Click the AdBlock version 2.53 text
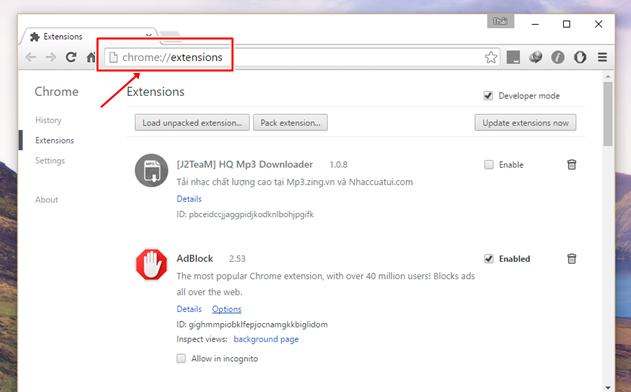The image size is (631, 392). point(237,259)
